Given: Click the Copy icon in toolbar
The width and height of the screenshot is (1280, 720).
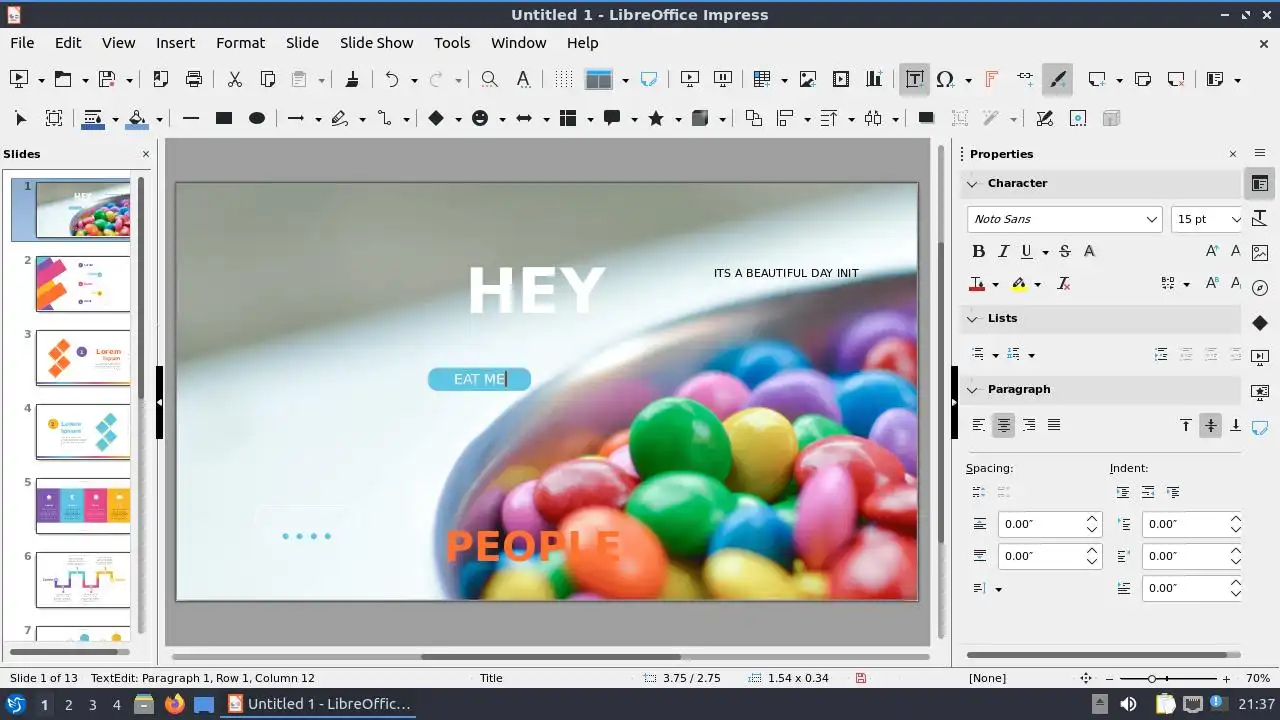Looking at the screenshot, I should point(267,79).
